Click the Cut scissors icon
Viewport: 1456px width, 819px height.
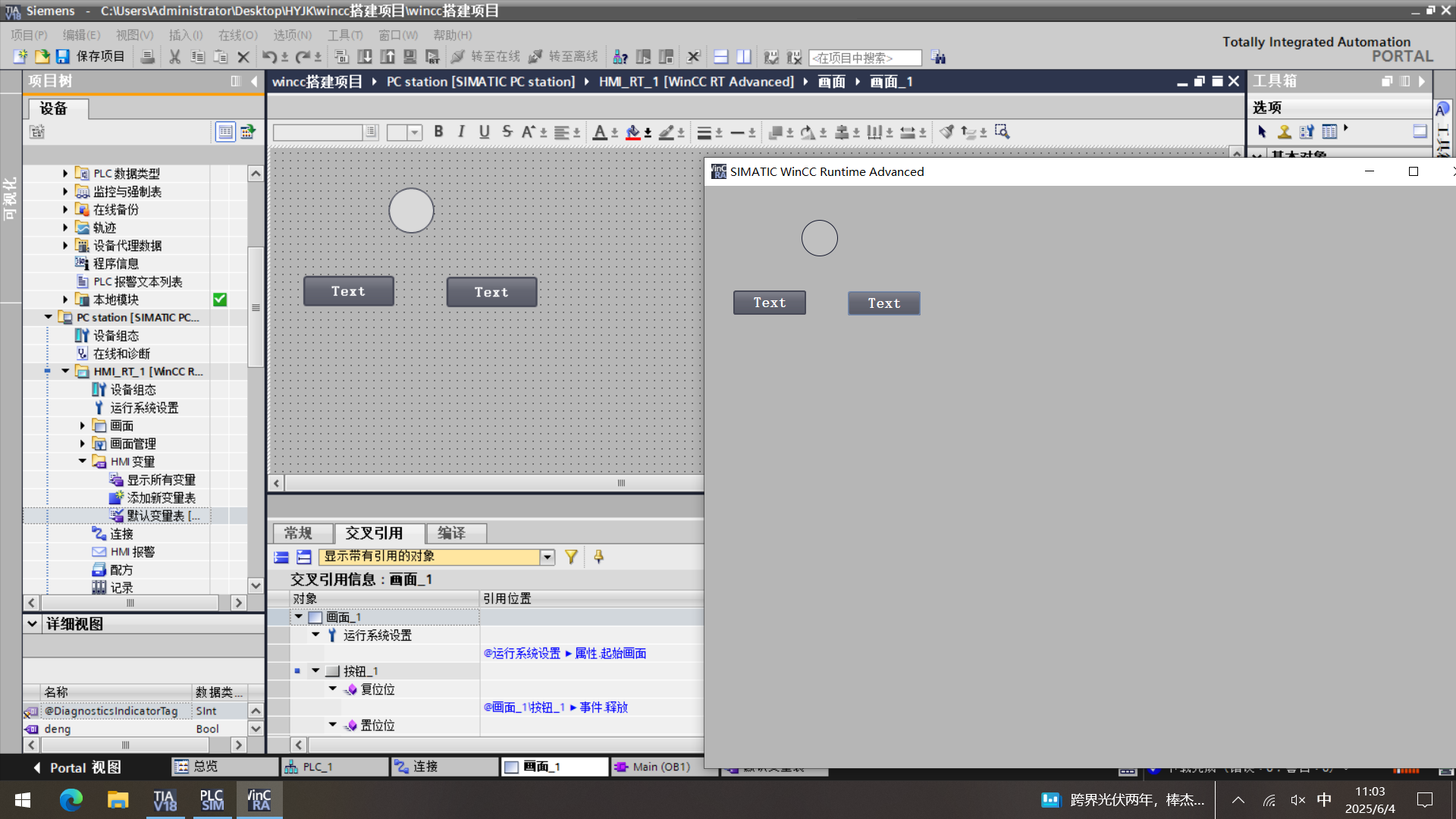(x=174, y=57)
